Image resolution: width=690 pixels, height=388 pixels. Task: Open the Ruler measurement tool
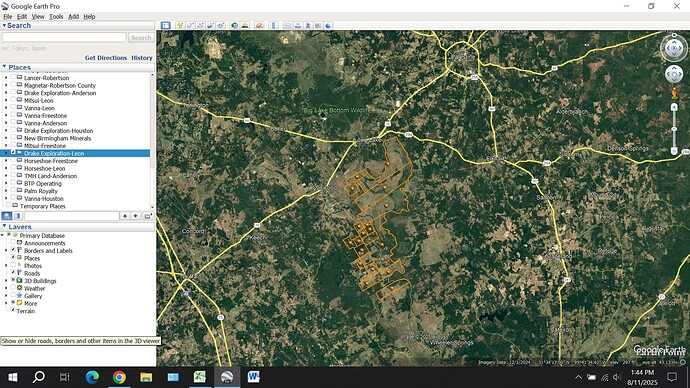pyautogui.click(x=274, y=26)
